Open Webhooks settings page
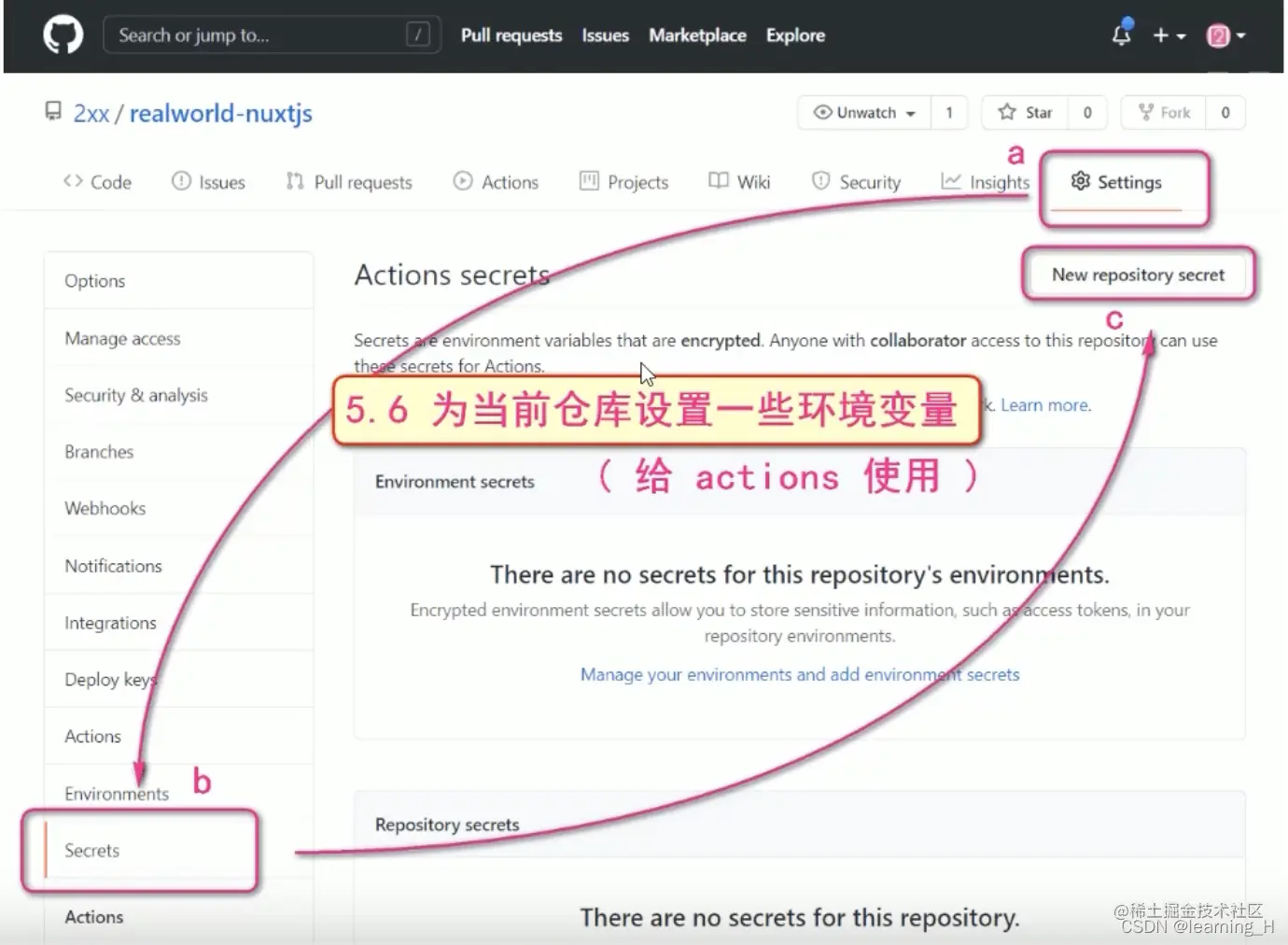Screen dimensions: 1288x945 (178, 509)
